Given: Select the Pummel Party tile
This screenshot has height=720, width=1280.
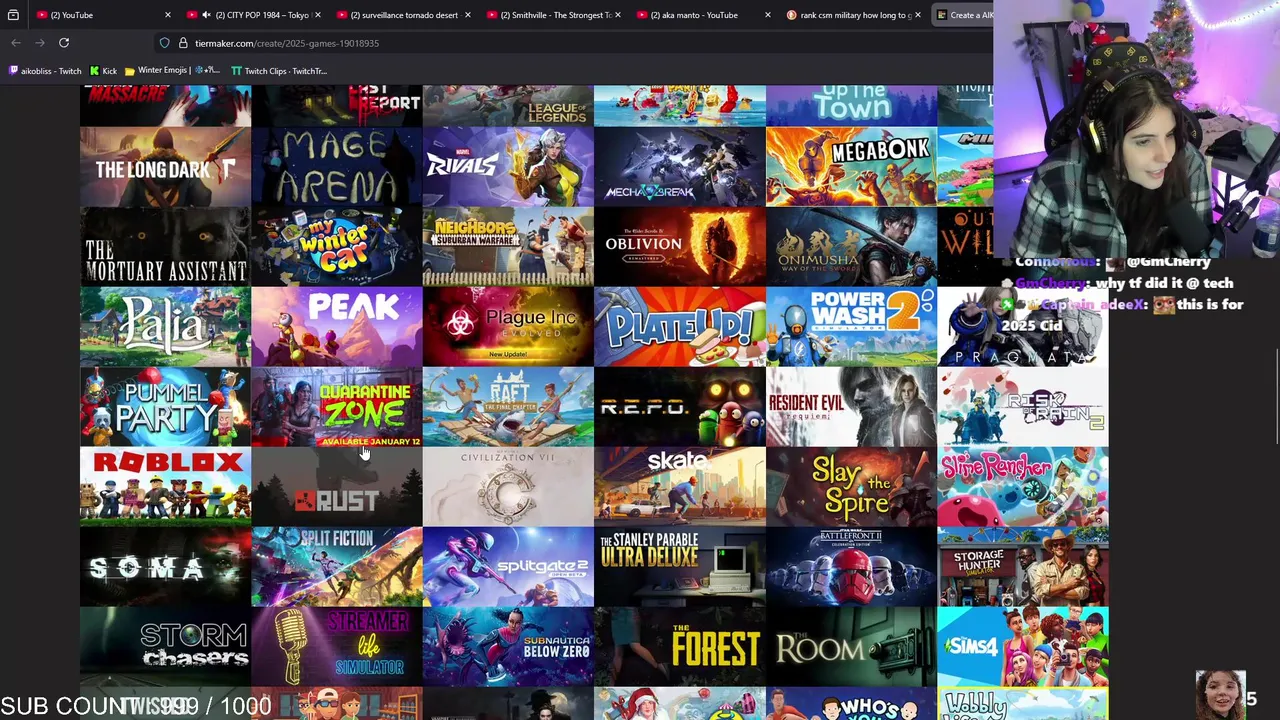Looking at the screenshot, I should (x=165, y=407).
